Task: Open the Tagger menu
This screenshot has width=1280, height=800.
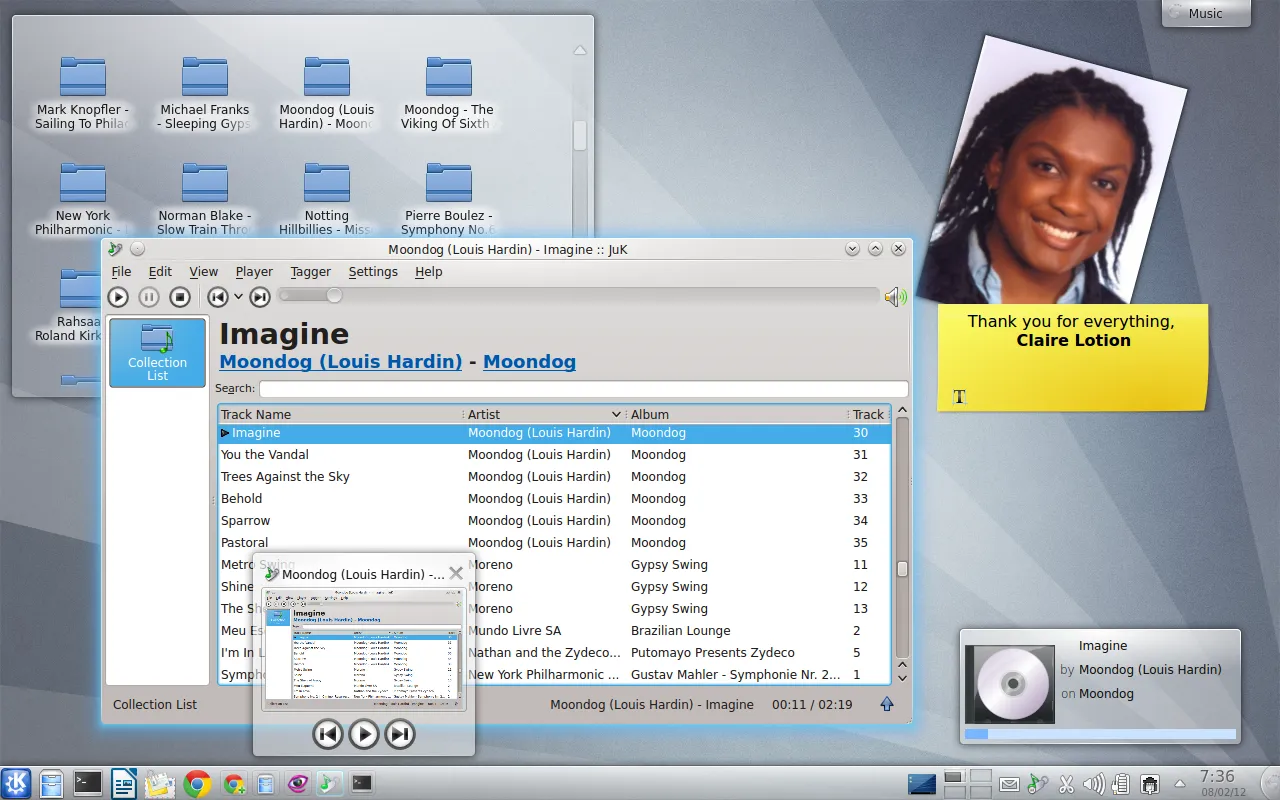Action: pos(310,272)
